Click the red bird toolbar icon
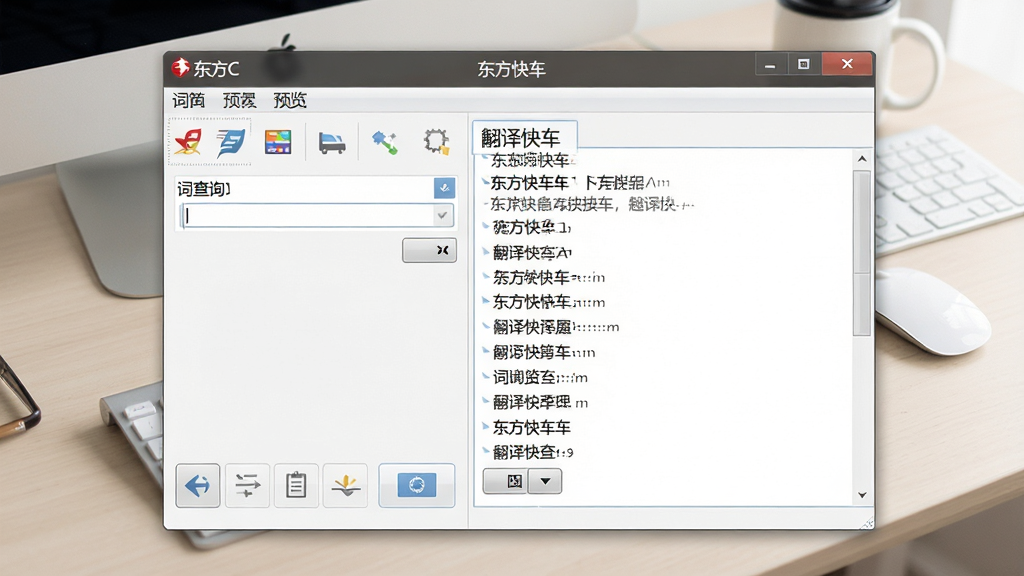This screenshot has width=1024, height=576. [x=188, y=142]
